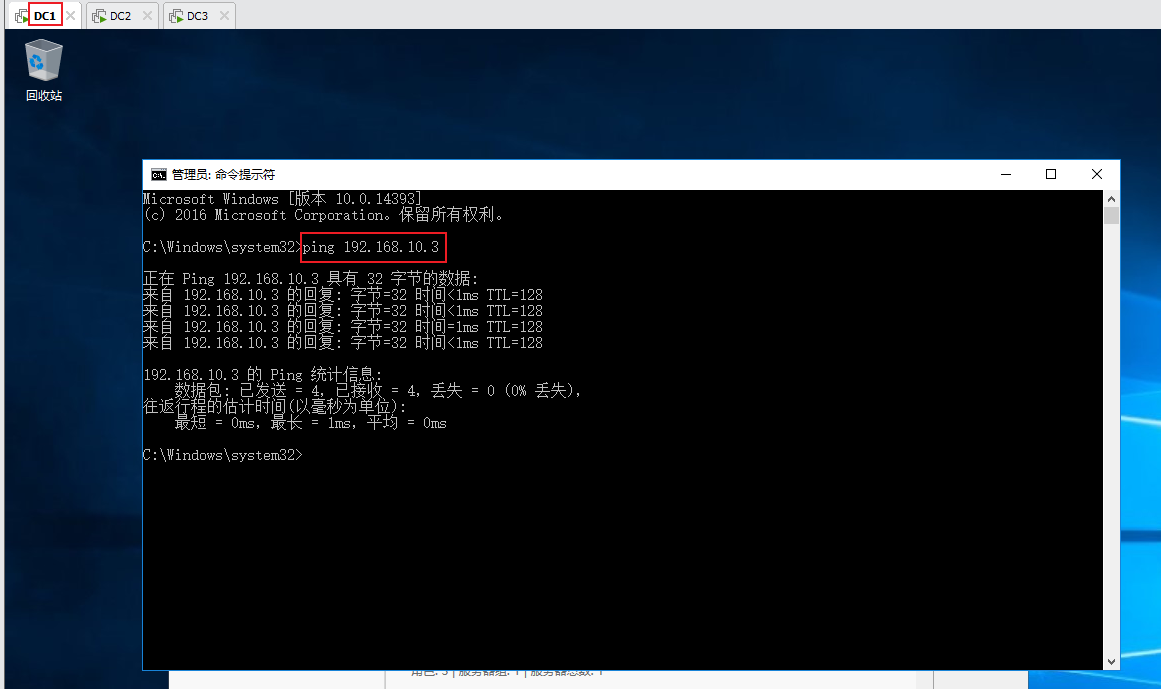
Task: Close the DC1 tab
Action: click(x=70, y=16)
